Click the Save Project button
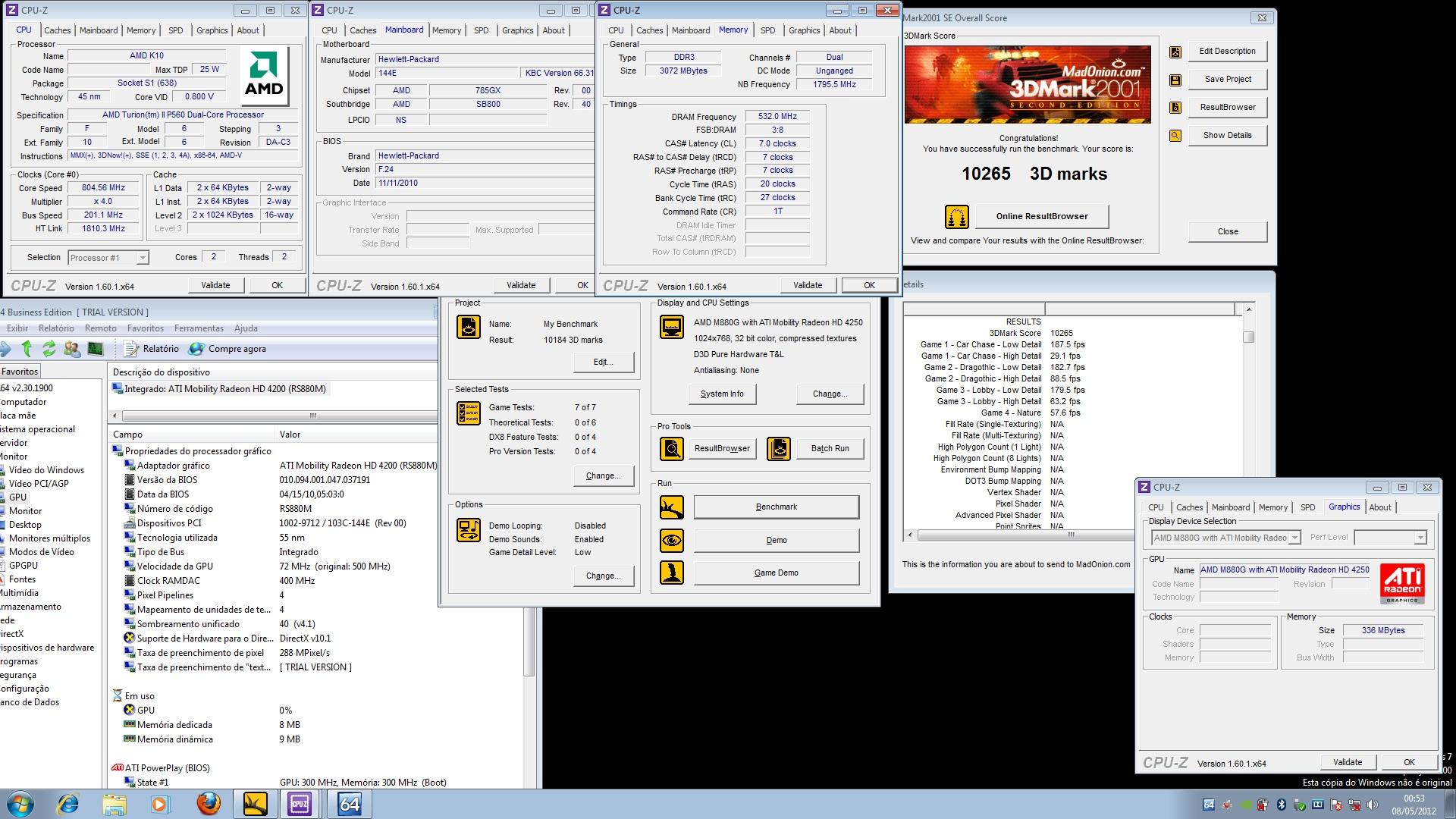 (x=1228, y=79)
